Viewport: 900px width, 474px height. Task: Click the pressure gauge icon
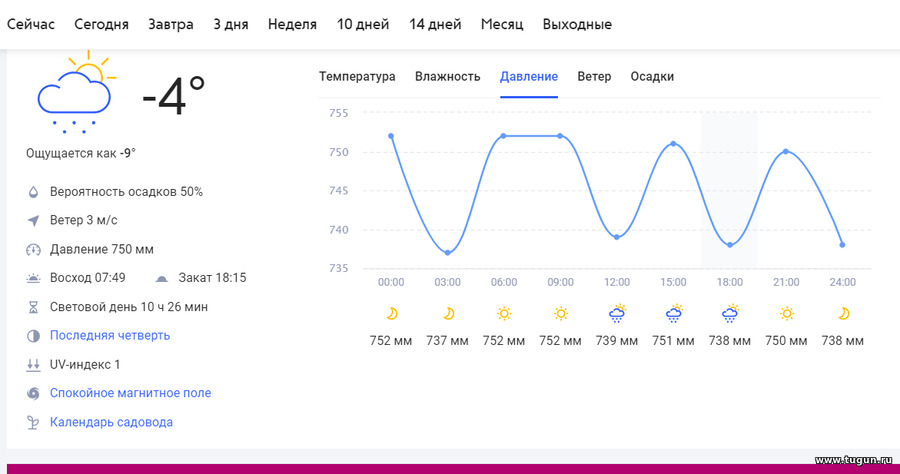pos(33,250)
